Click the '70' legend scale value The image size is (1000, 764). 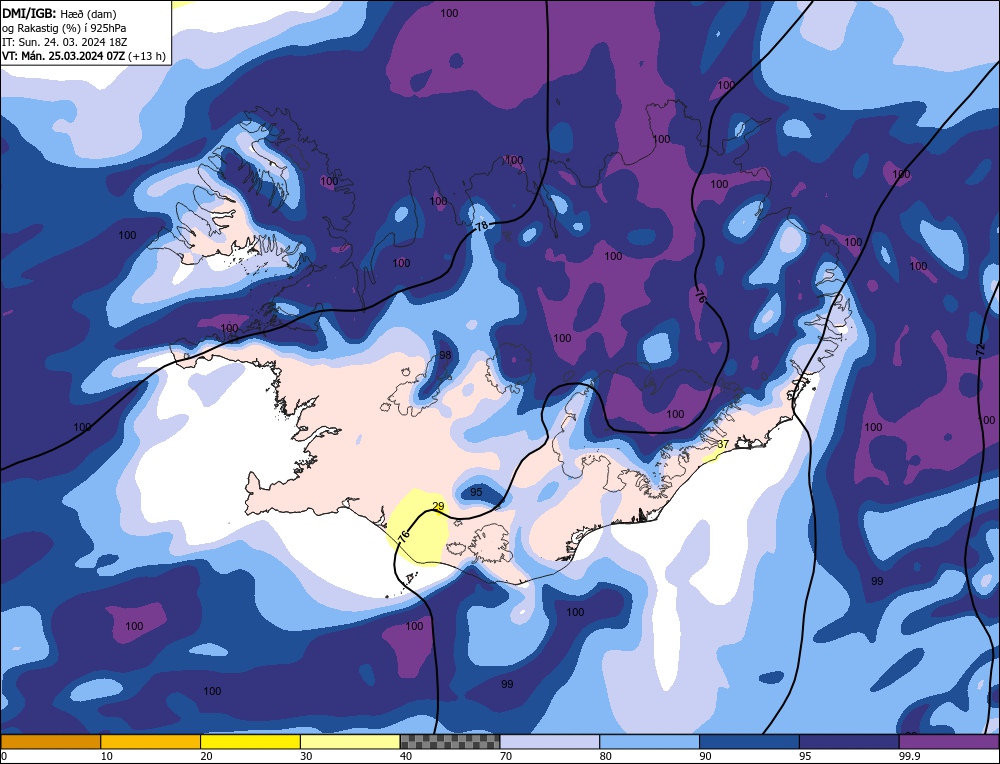point(506,756)
